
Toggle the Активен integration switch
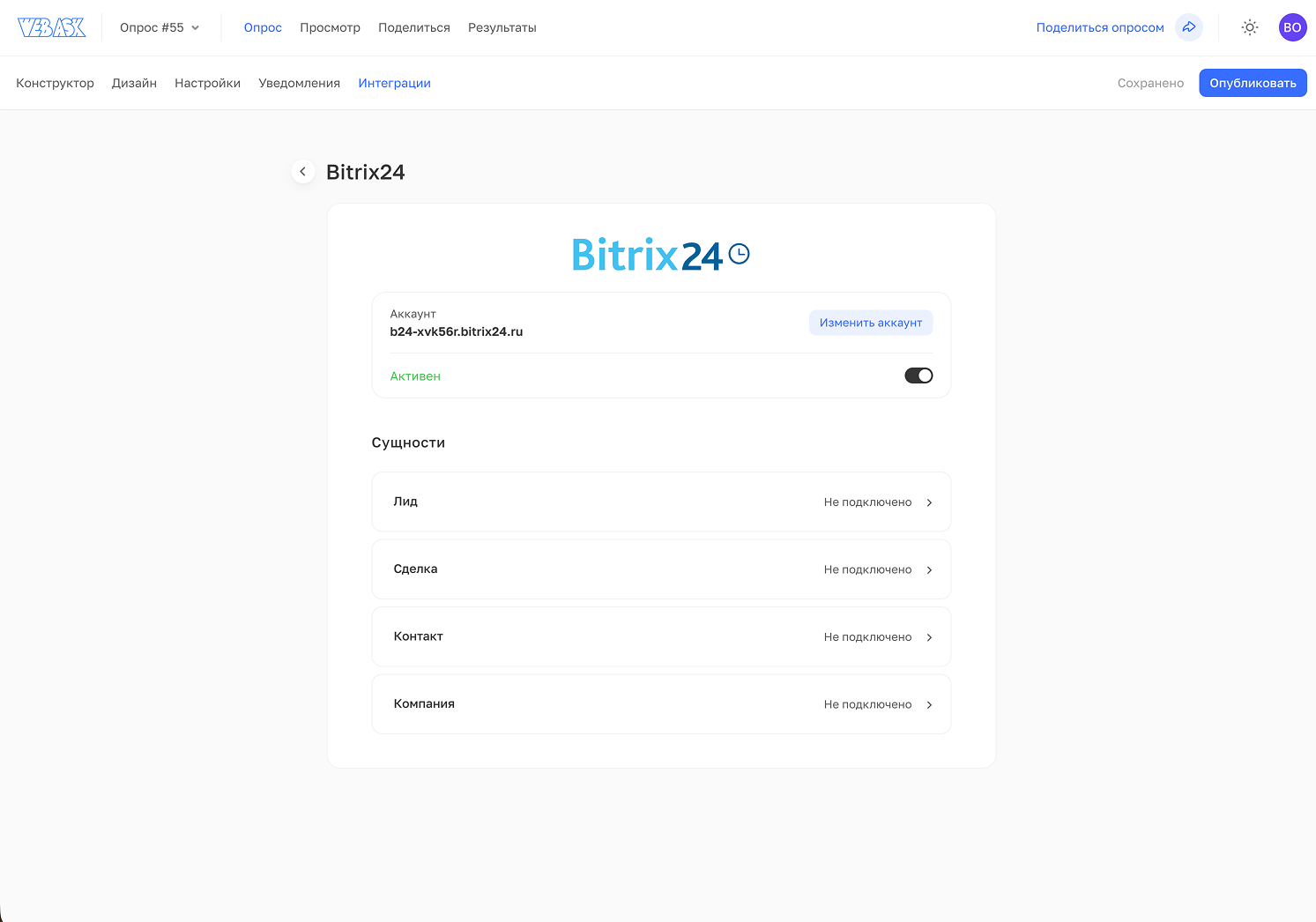pyautogui.click(x=918, y=375)
